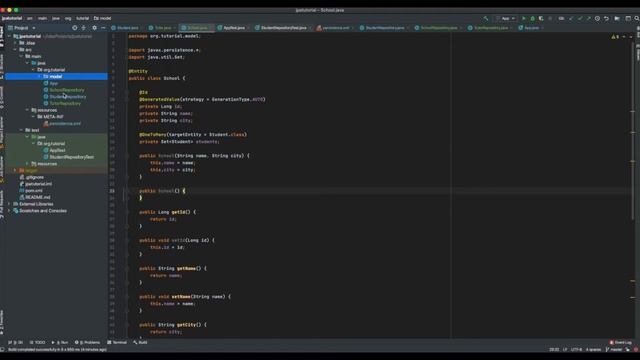Click the Git update project arrow
The image size is (640, 360).
pos(571,18)
